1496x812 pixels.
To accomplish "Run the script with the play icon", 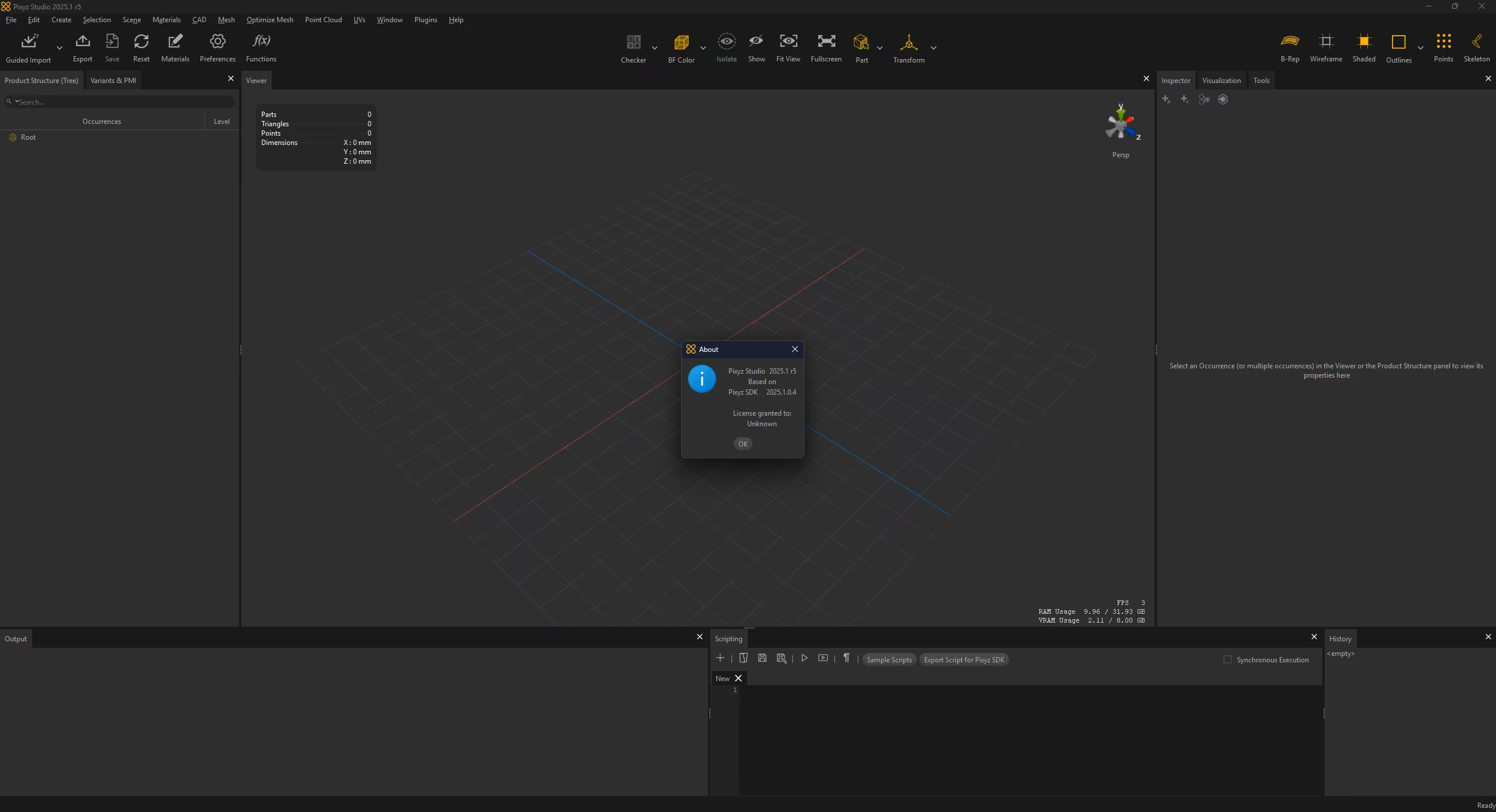I will (804, 658).
